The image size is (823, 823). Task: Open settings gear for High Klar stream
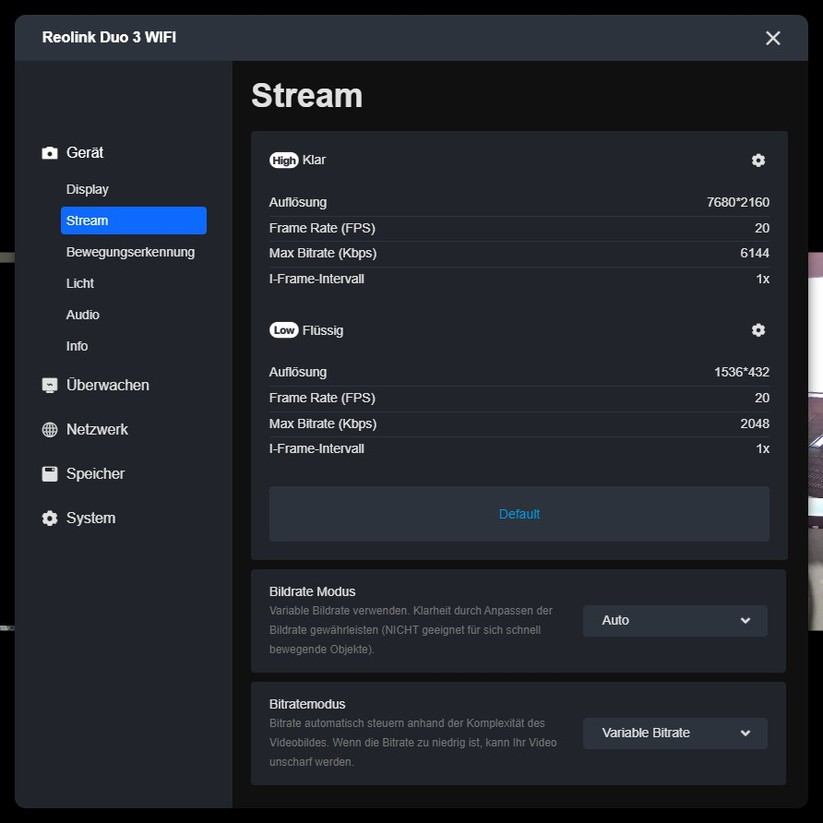757,160
